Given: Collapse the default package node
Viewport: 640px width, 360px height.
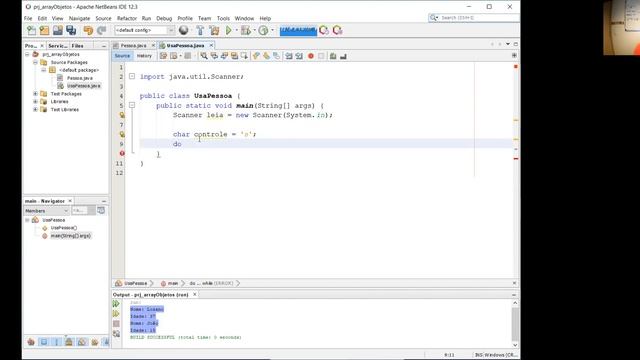Looking at the screenshot, I should click(x=44, y=70).
